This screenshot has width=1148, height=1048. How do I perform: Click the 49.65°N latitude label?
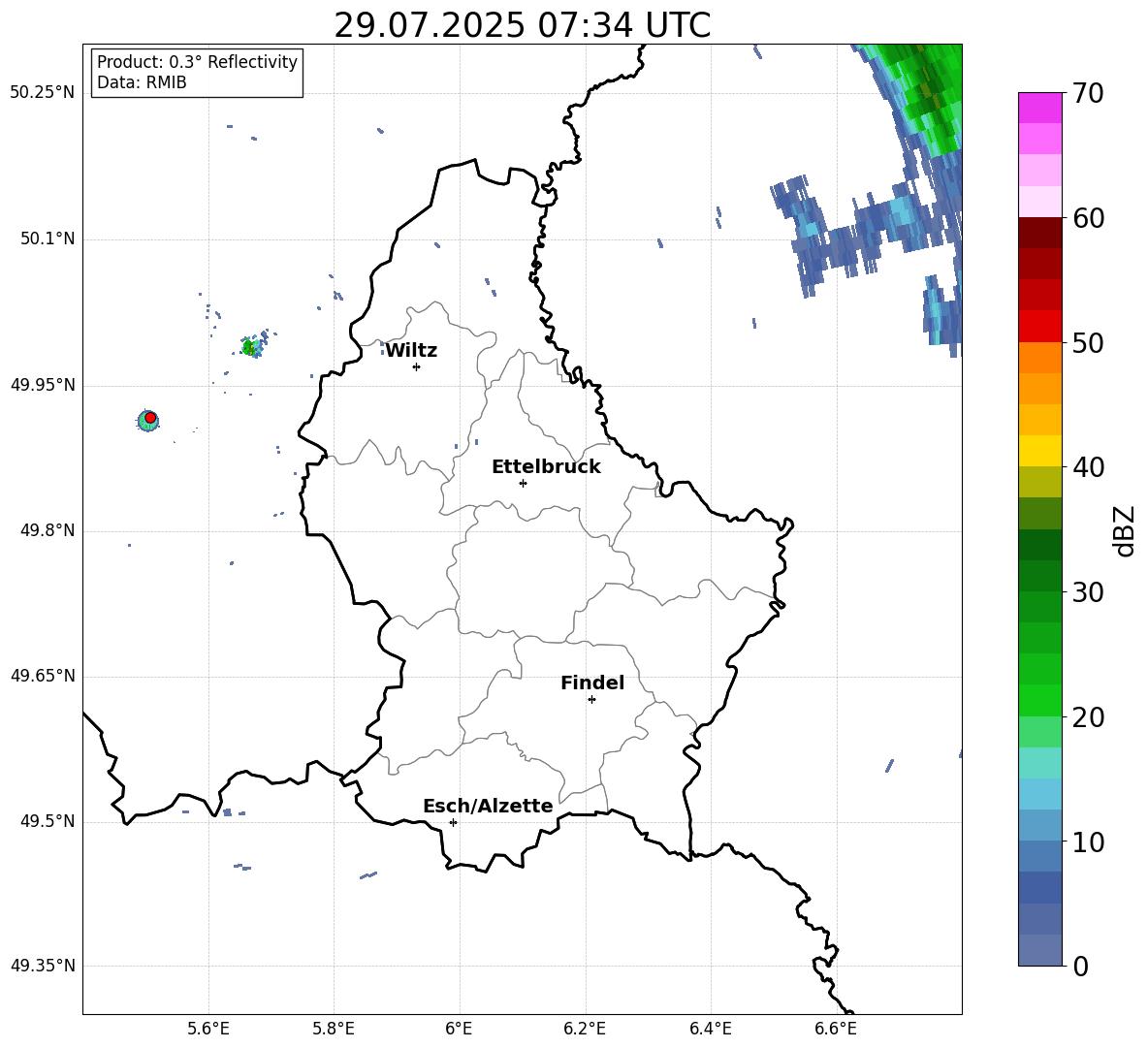pyautogui.click(x=43, y=676)
